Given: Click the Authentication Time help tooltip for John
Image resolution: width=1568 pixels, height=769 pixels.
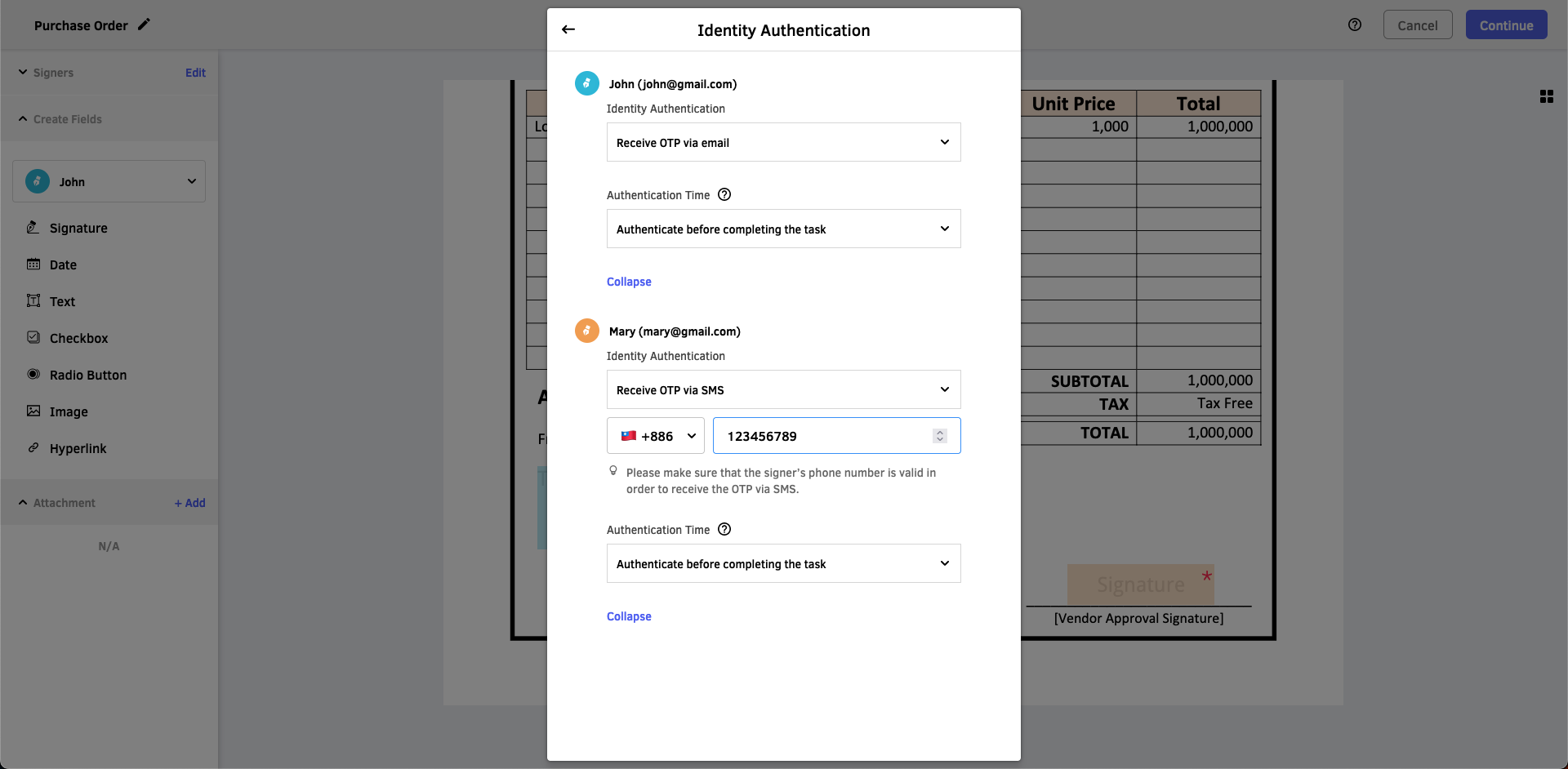Looking at the screenshot, I should point(724,195).
